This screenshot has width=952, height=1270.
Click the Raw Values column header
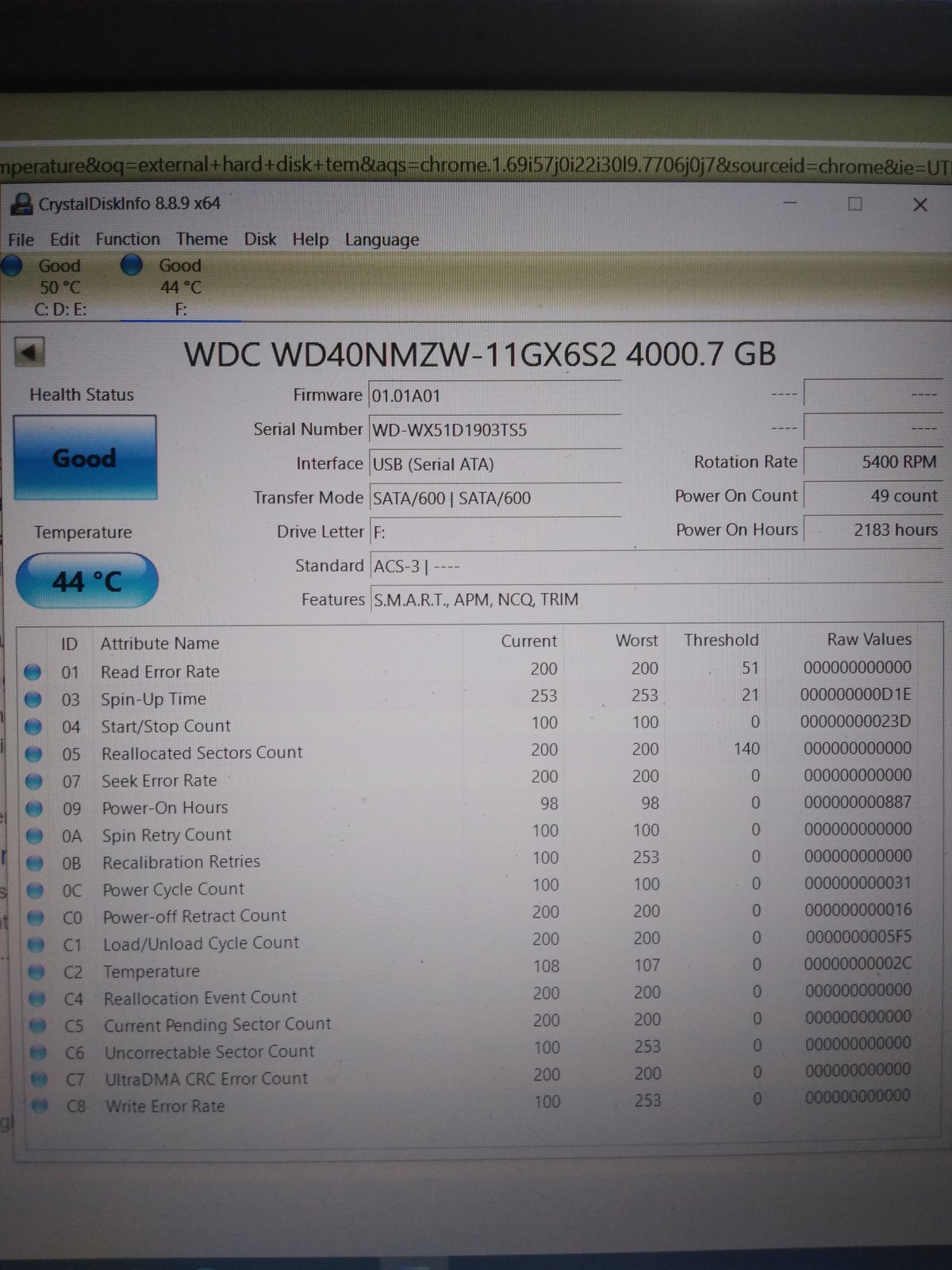869,639
